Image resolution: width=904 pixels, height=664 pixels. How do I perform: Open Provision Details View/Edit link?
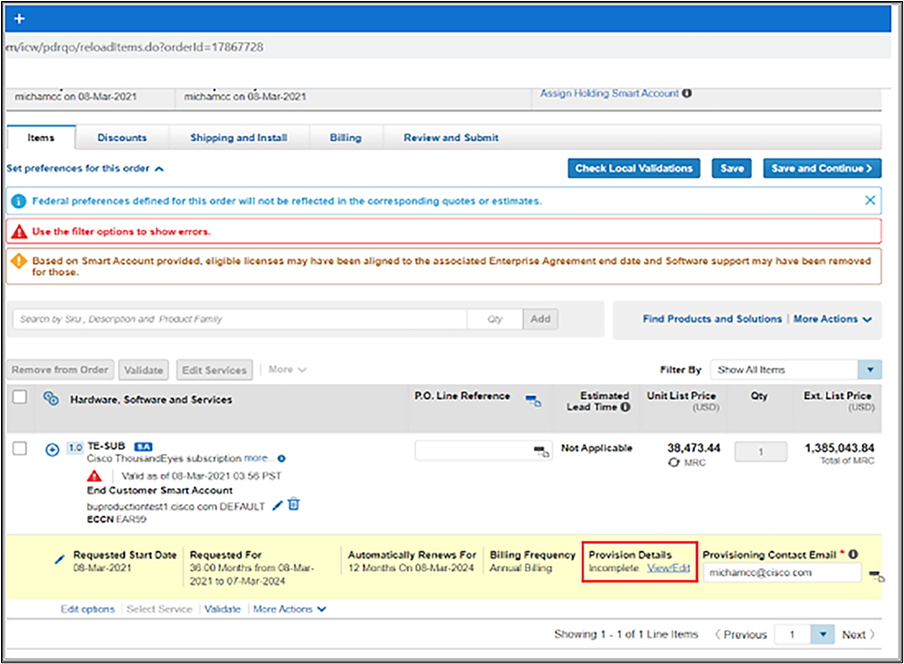(x=668, y=568)
